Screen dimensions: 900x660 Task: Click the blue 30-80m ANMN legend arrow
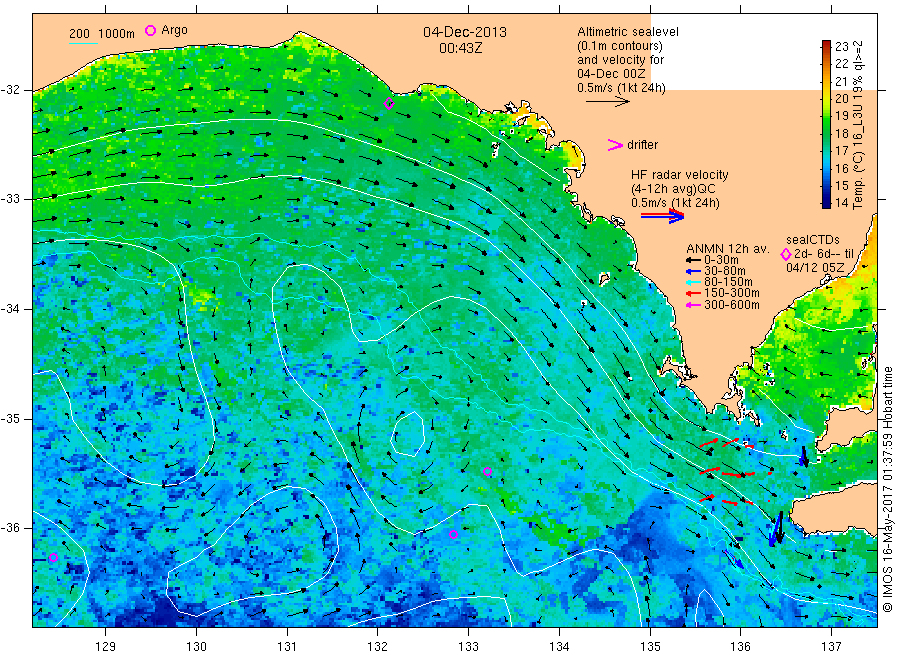[693, 271]
